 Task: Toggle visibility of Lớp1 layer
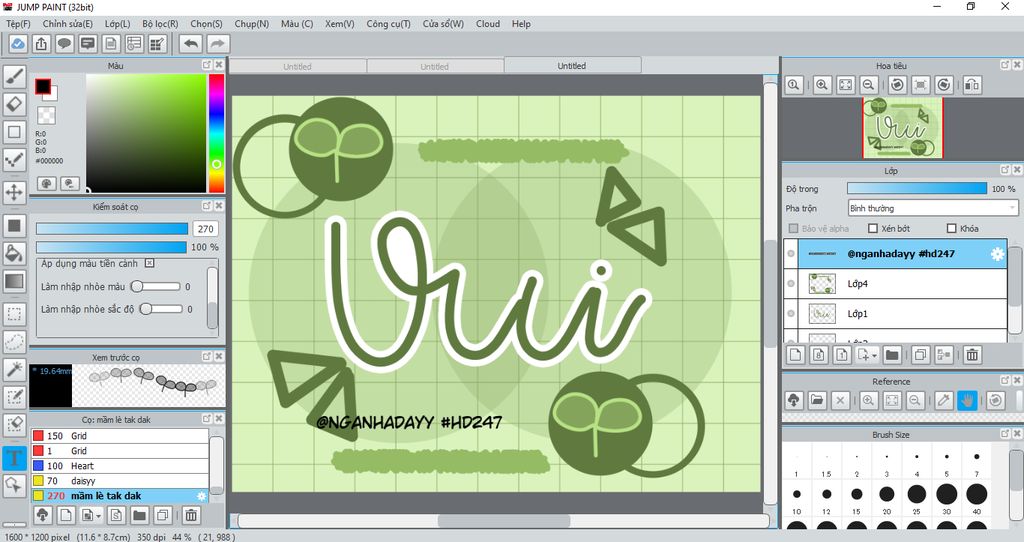tap(791, 313)
